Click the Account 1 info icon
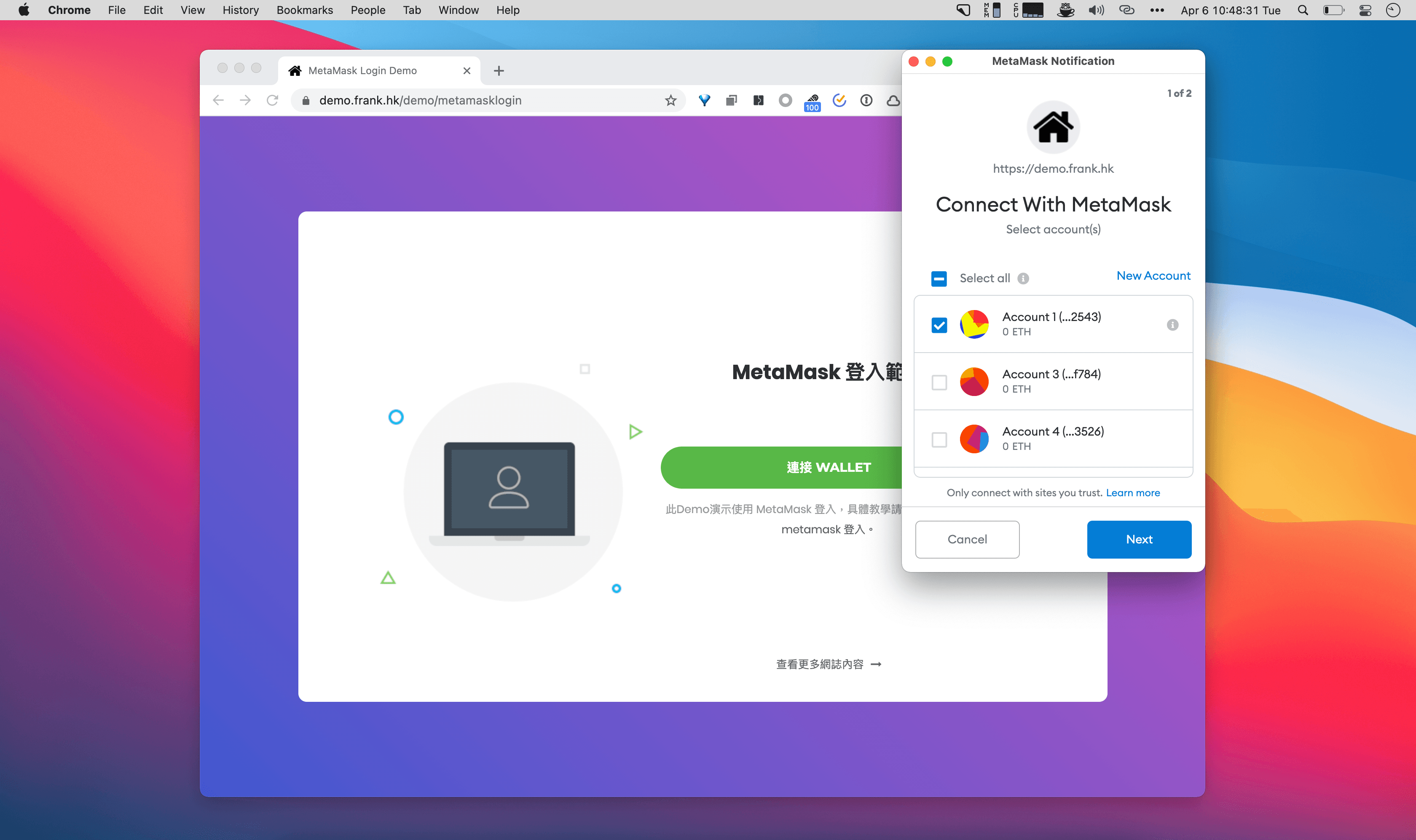The height and width of the screenshot is (840, 1416). 1172,325
